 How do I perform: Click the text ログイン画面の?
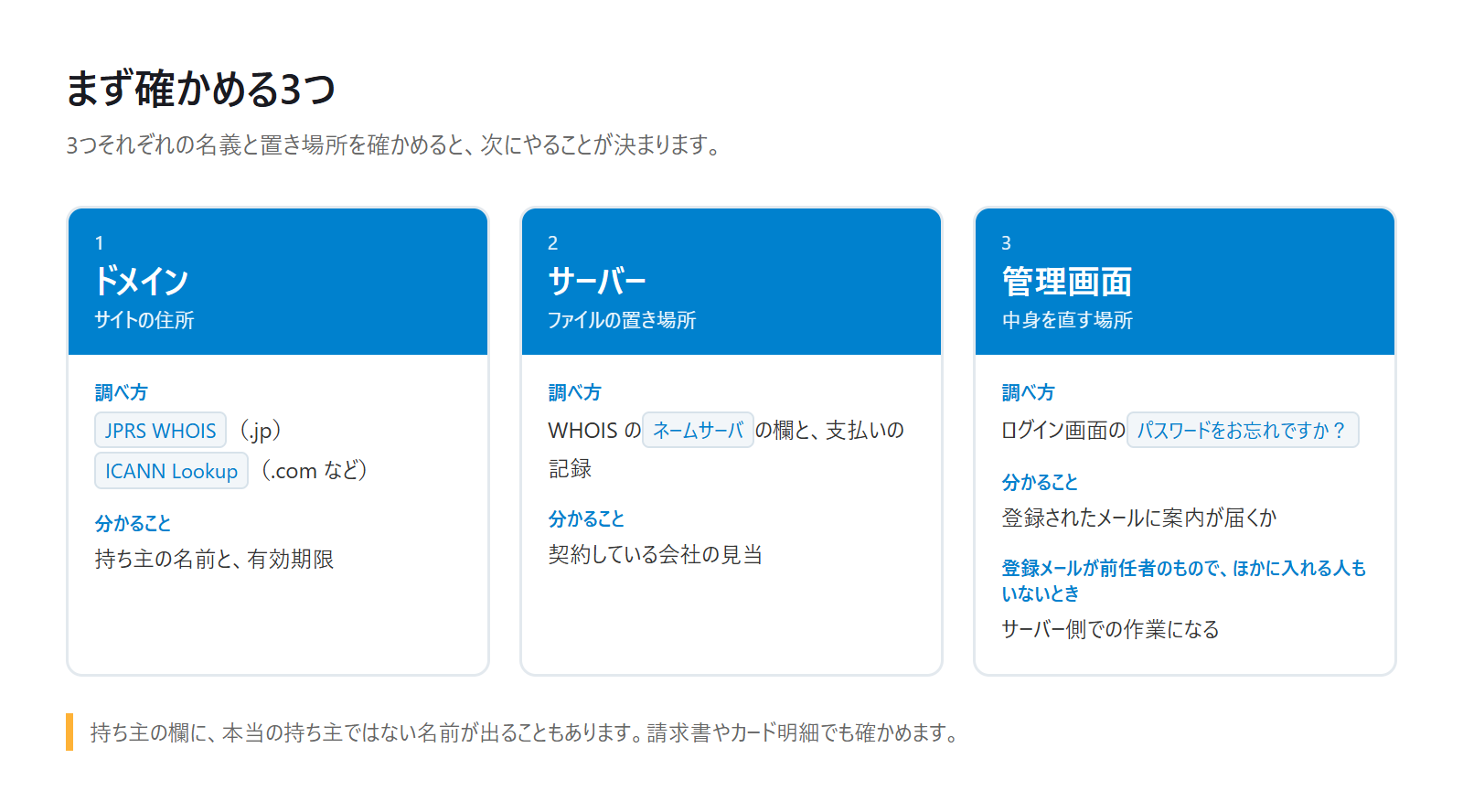coord(1063,430)
